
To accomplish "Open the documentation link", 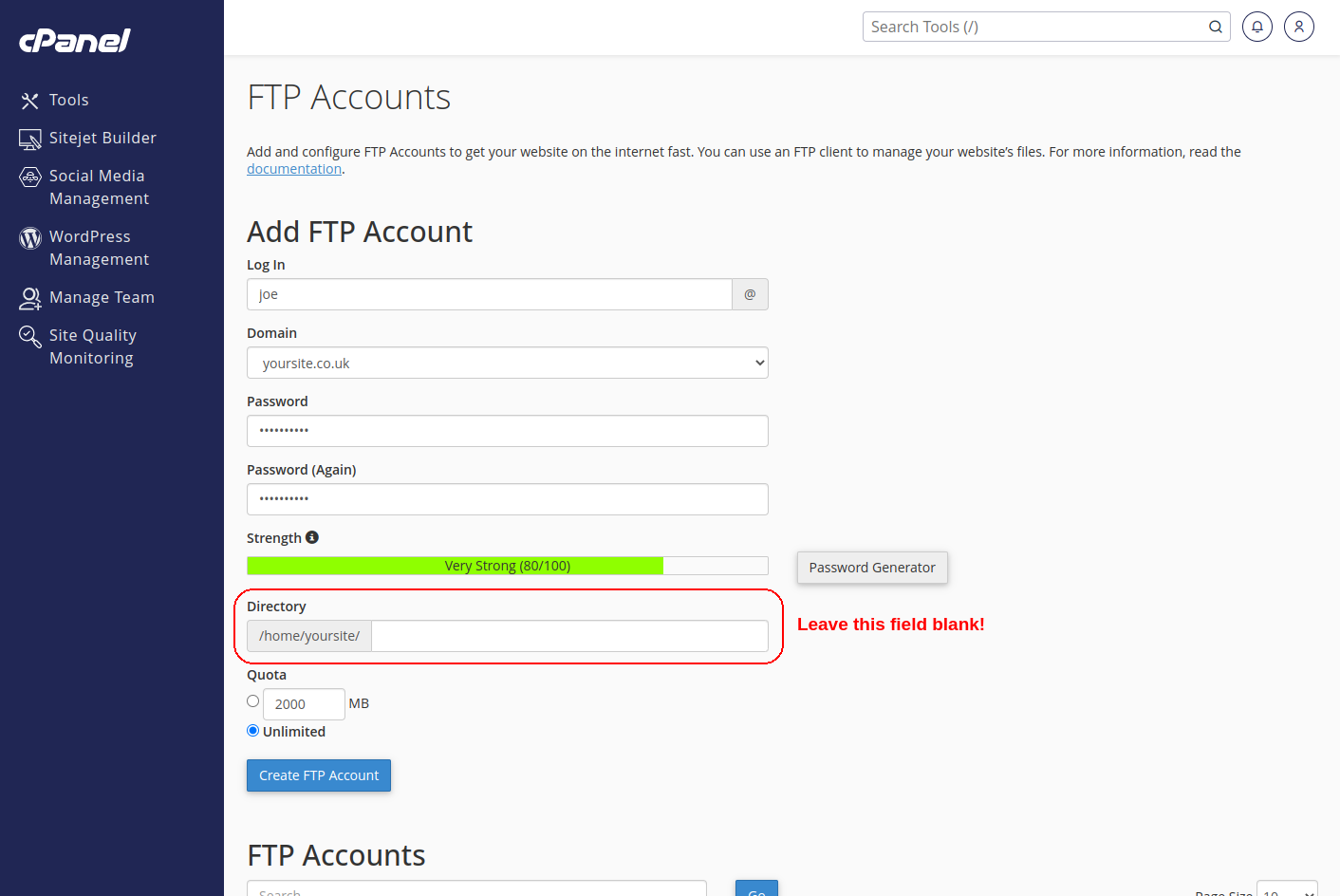I will click(x=294, y=168).
